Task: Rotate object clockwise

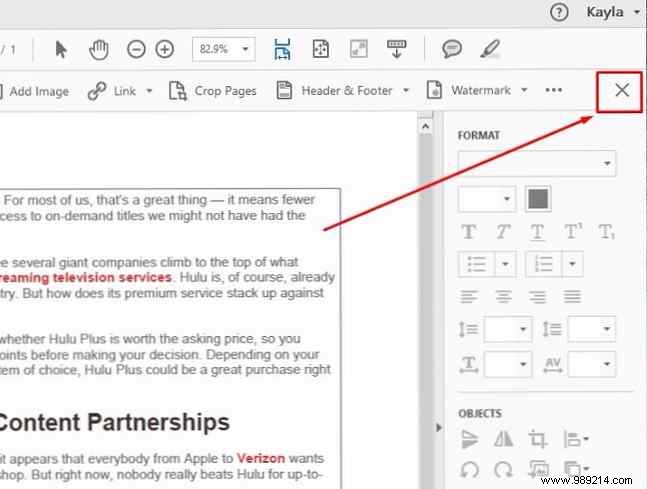Action: [x=503, y=470]
